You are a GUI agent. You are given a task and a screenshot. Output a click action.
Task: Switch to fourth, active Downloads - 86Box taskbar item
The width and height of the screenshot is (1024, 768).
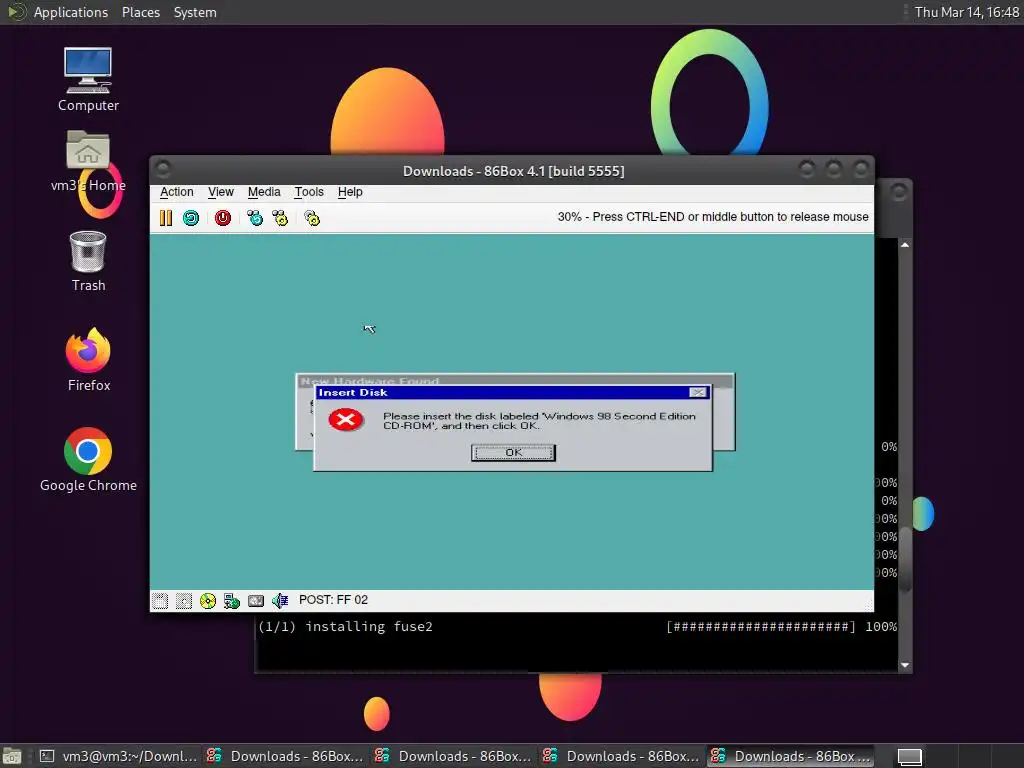pyautogui.click(x=789, y=757)
